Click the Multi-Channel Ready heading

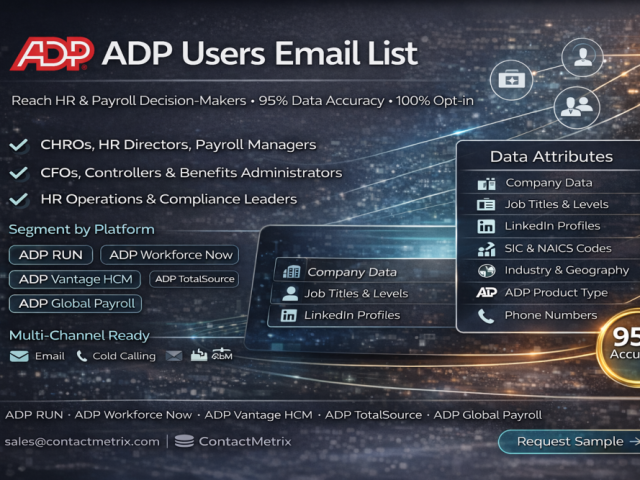click(79, 336)
